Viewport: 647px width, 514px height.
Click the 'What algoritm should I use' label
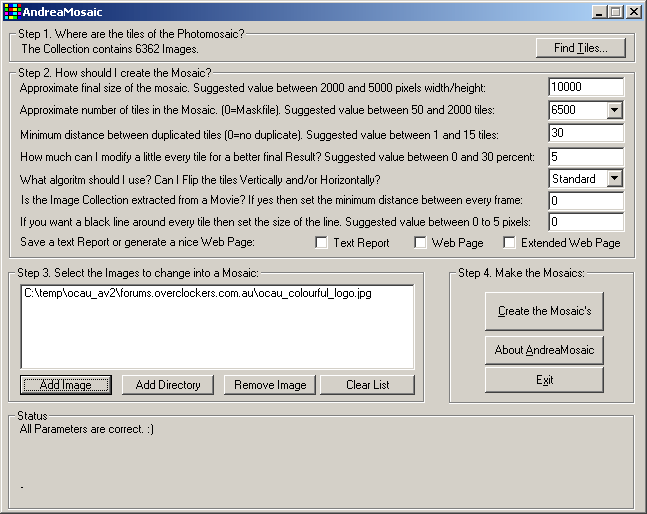[x=200, y=180]
